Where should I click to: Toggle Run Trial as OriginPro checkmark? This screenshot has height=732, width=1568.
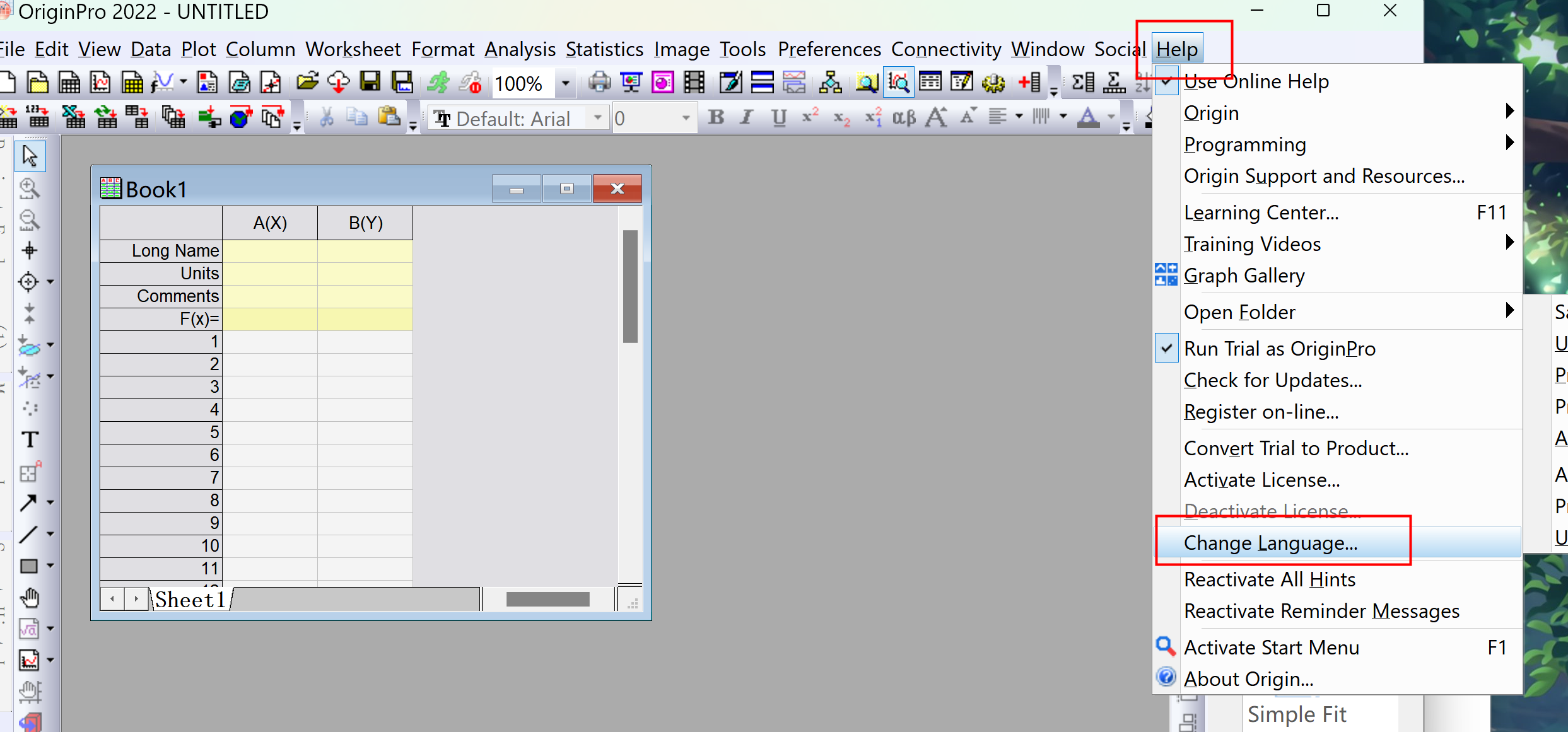[1279, 349]
